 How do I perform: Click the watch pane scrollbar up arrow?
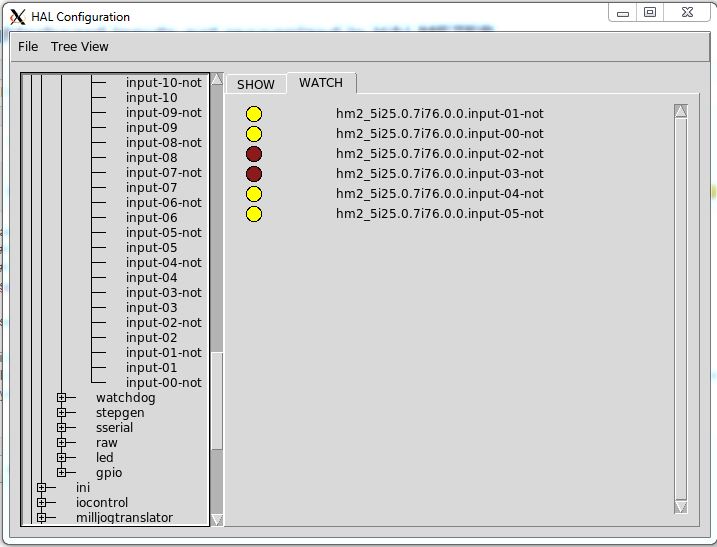tap(681, 111)
